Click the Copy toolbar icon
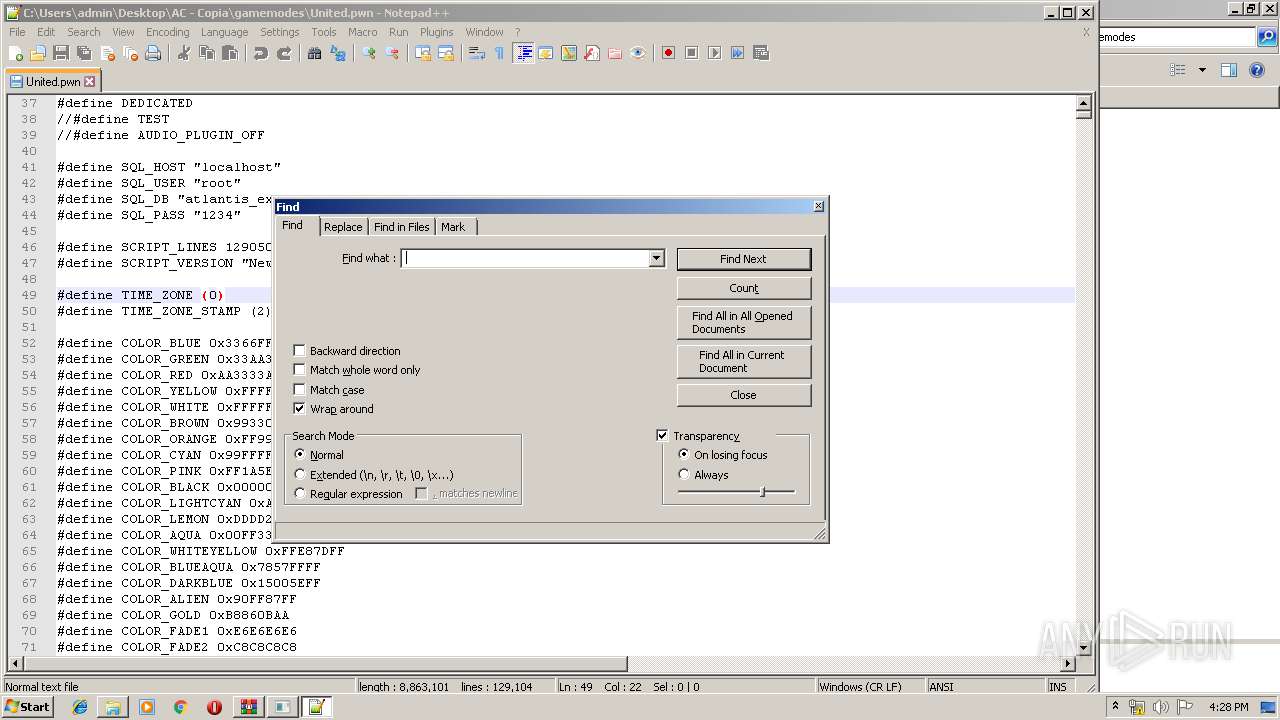The height and width of the screenshot is (720, 1280). pos(207,53)
